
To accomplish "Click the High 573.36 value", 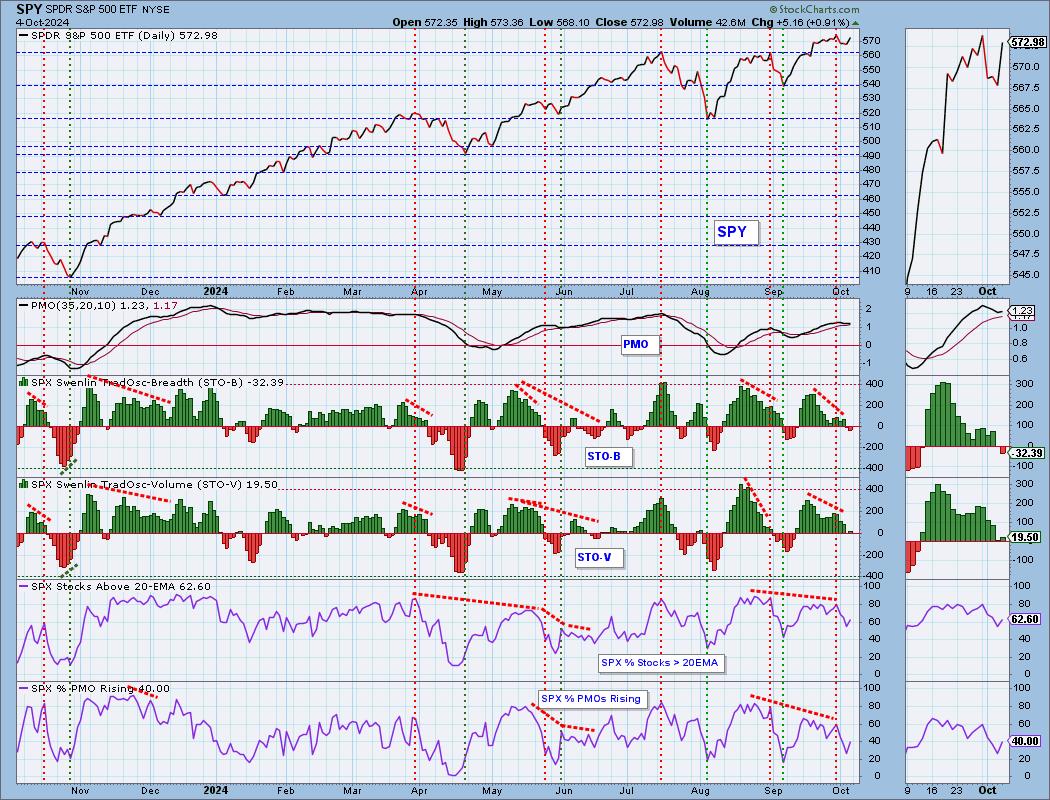I will [x=493, y=22].
